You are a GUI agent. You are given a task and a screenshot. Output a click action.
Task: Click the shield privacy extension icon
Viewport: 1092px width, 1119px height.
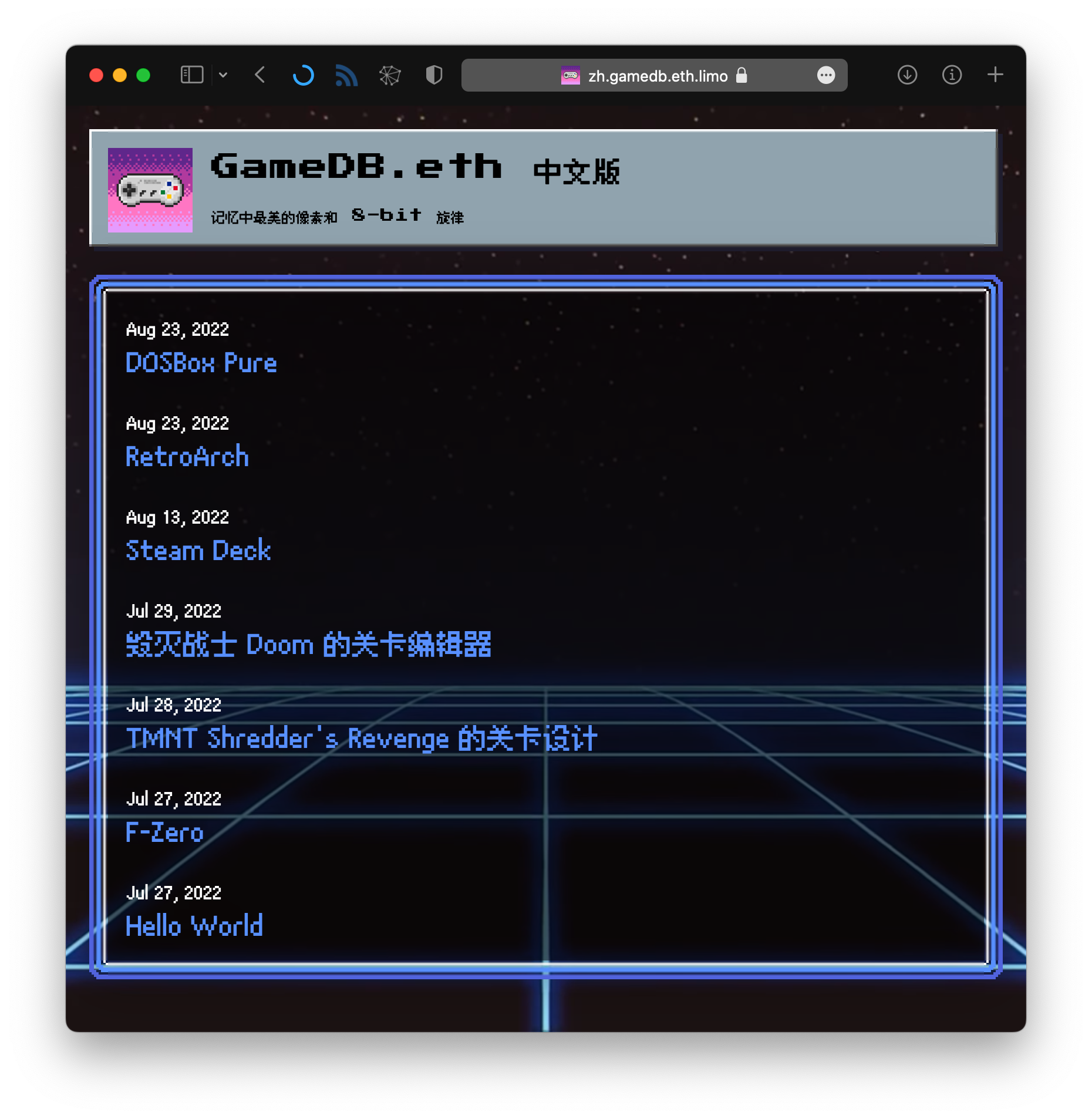pos(434,75)
